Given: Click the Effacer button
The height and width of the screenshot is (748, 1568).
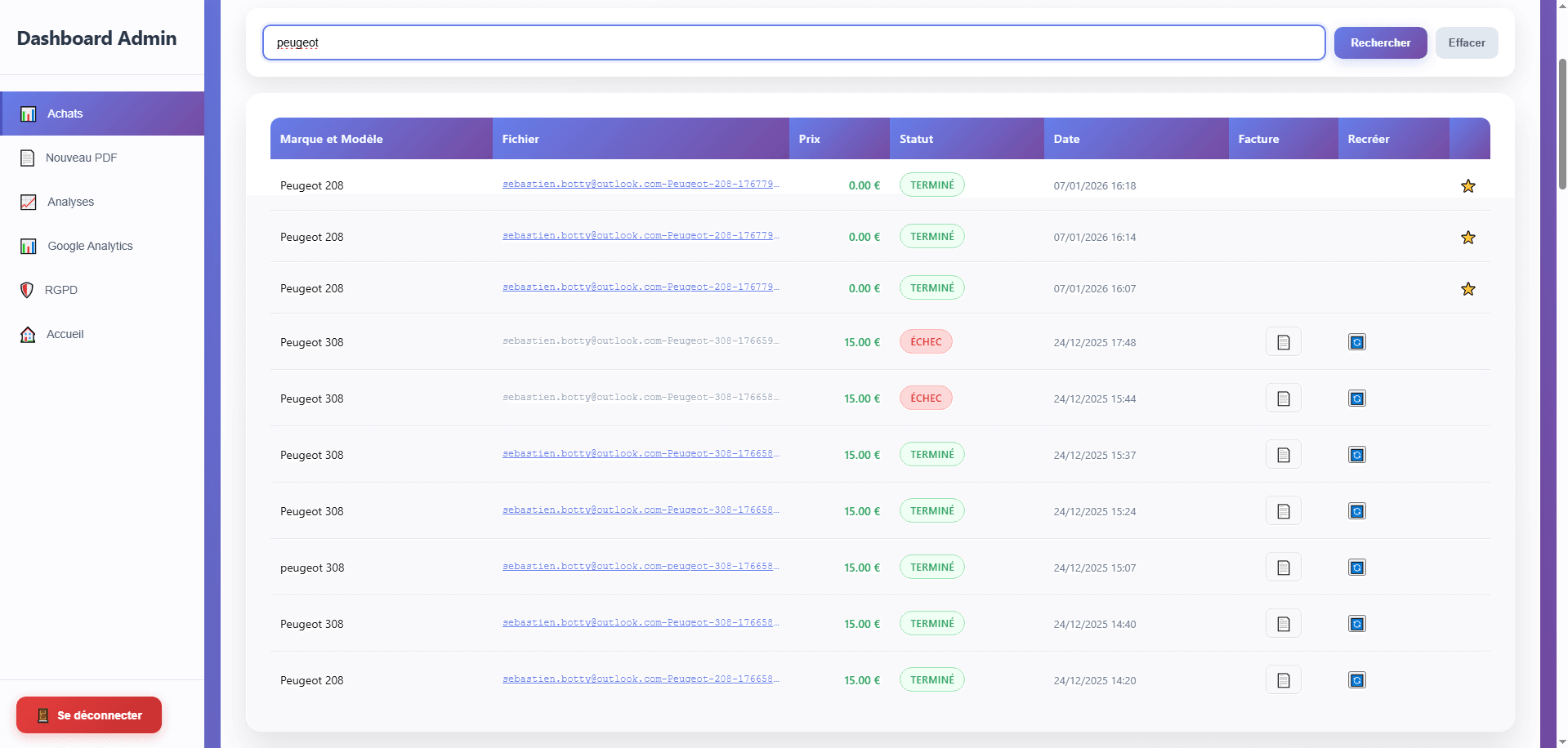Looking at the screenshot, I should [x=1467, y=42].
